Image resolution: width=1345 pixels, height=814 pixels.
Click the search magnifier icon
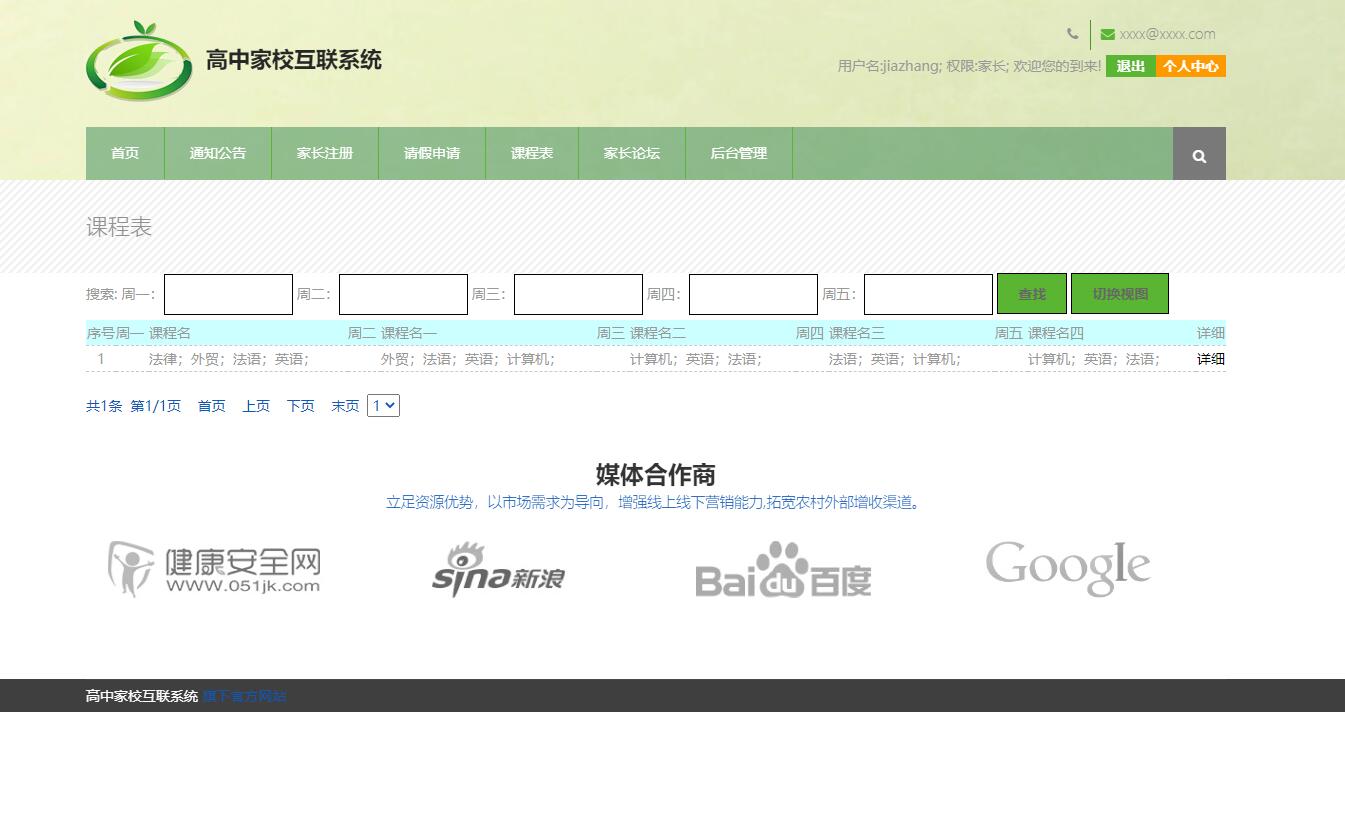(1198, 153)
